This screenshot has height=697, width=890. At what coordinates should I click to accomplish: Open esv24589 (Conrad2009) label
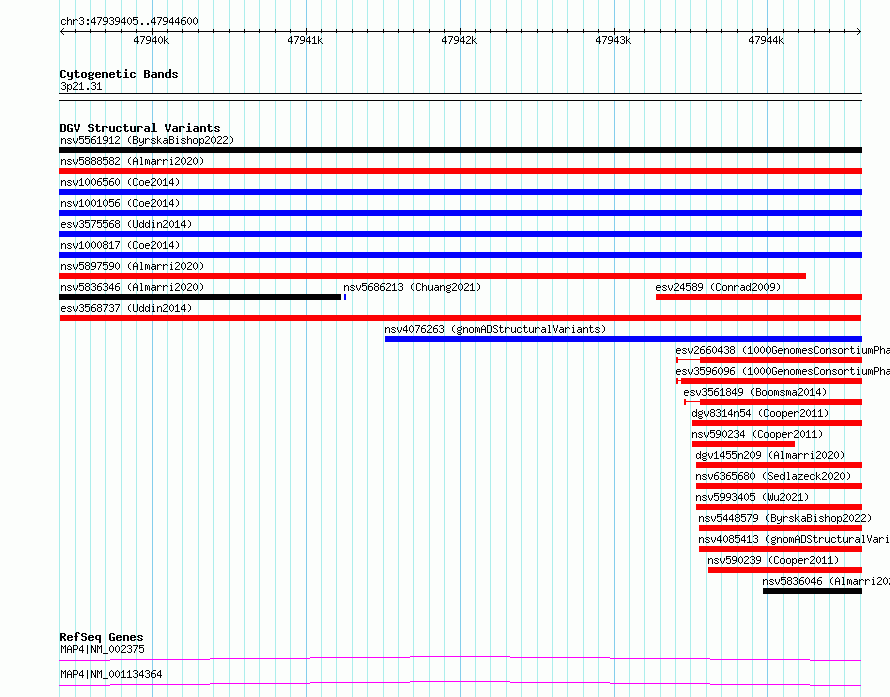pos(718,287)
